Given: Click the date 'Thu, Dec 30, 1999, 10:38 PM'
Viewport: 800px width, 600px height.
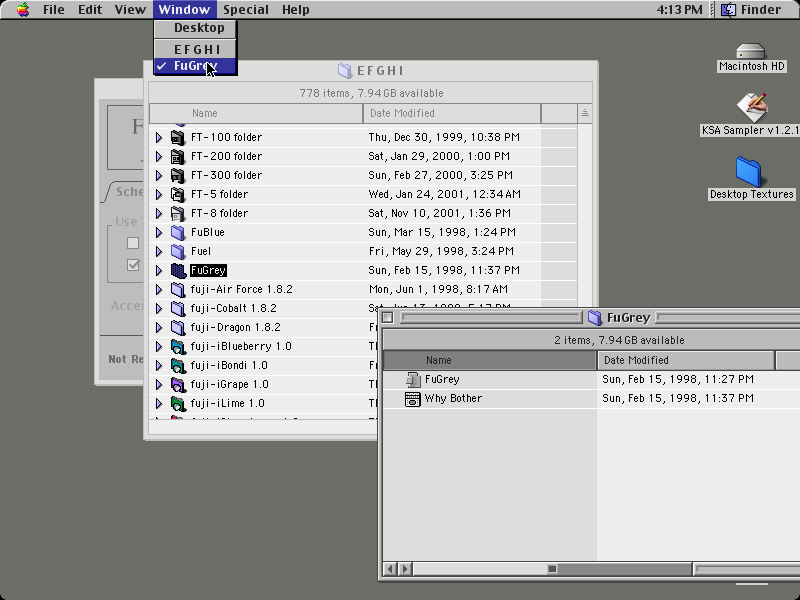Looking at the screenshot, I should point(444,137).
